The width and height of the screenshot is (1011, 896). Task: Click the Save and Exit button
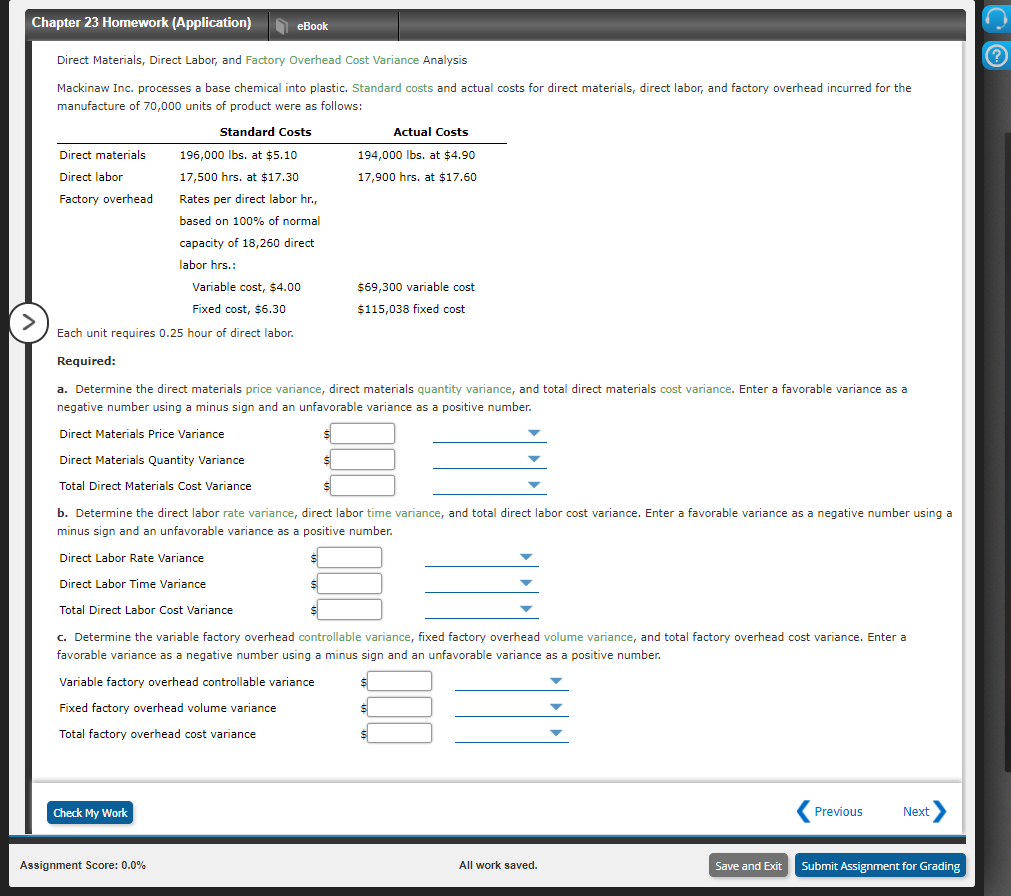tap(747, 865)
